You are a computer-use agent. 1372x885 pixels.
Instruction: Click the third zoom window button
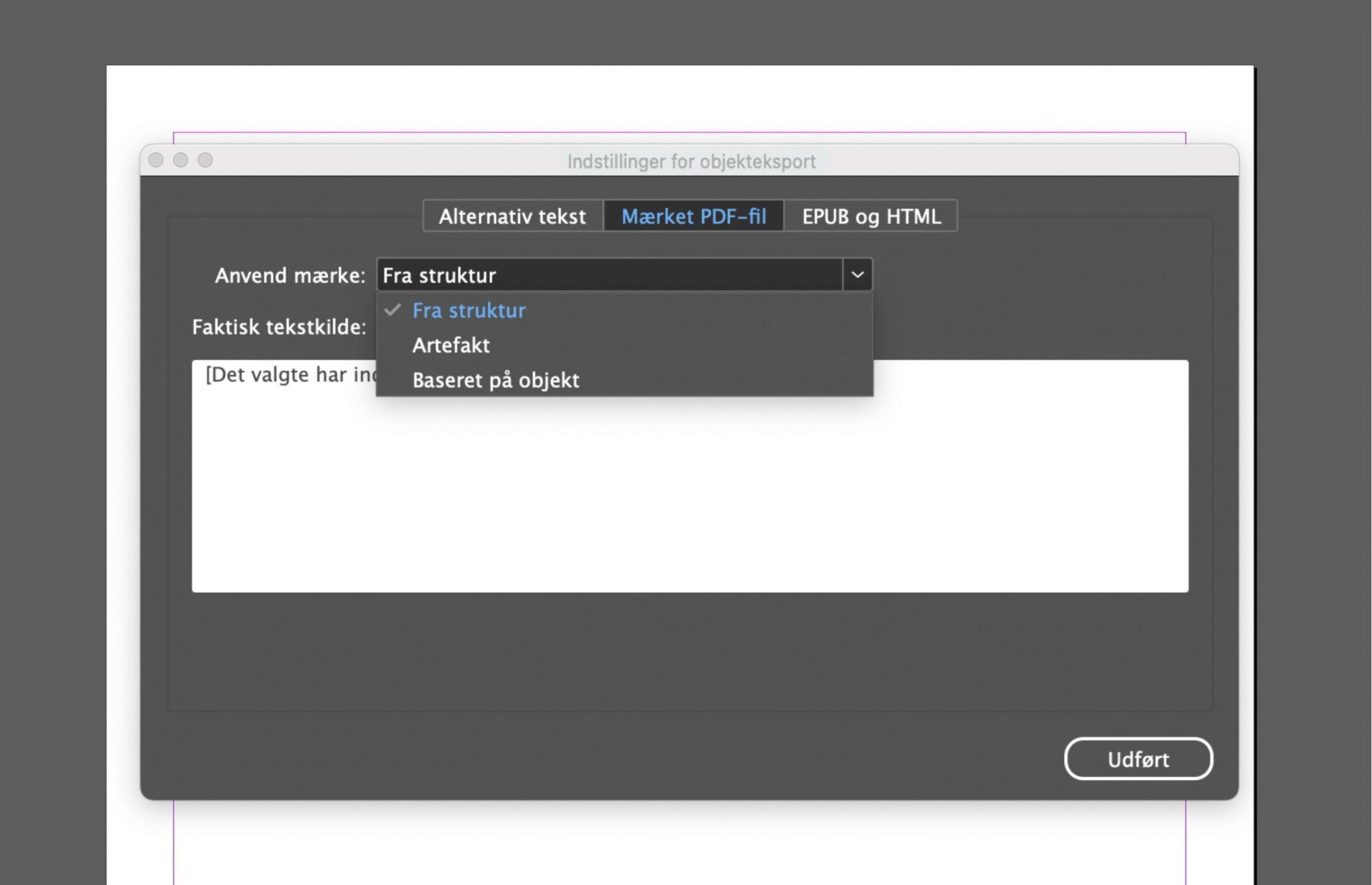tap(205, 160)
